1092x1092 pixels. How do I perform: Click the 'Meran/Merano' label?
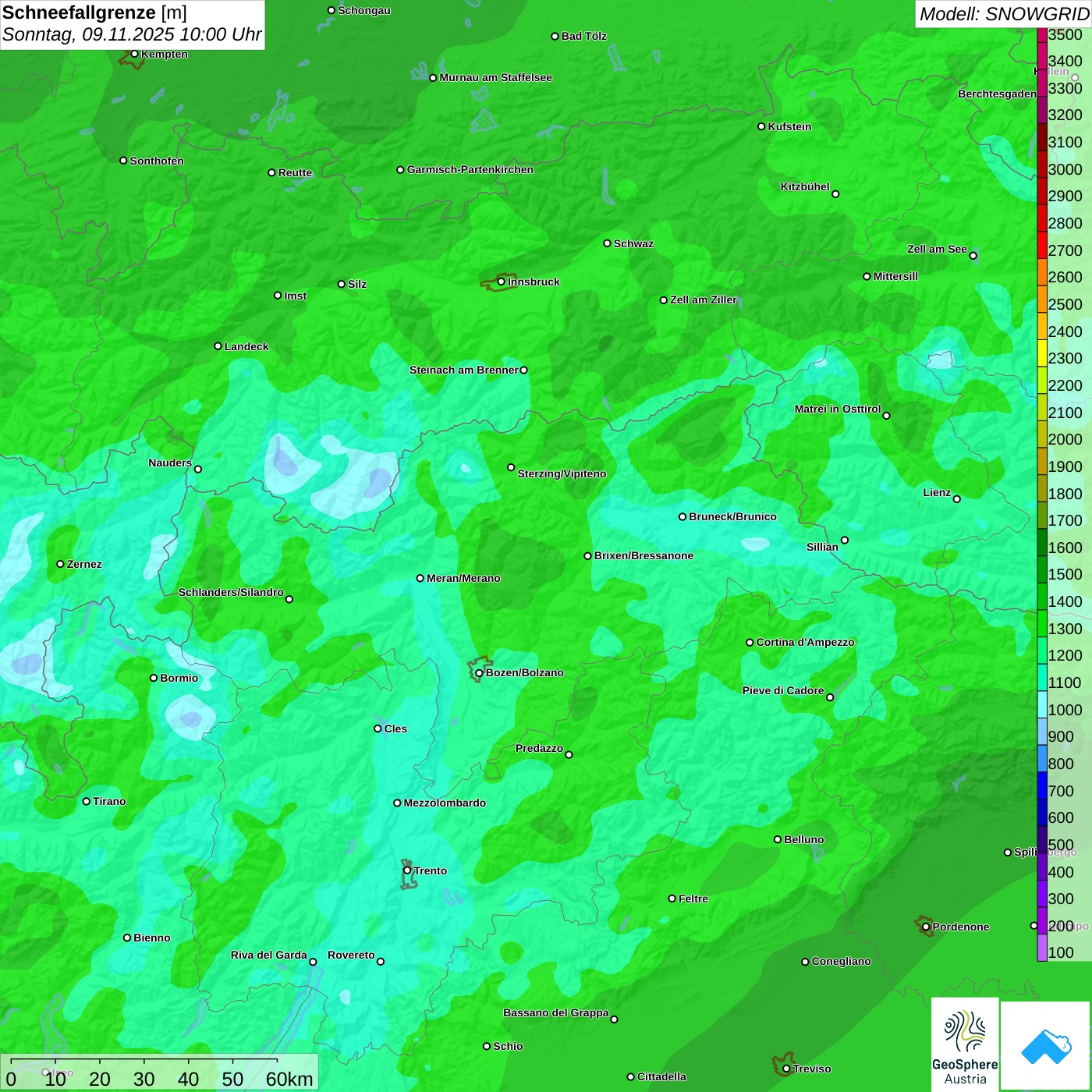[463, 578]
